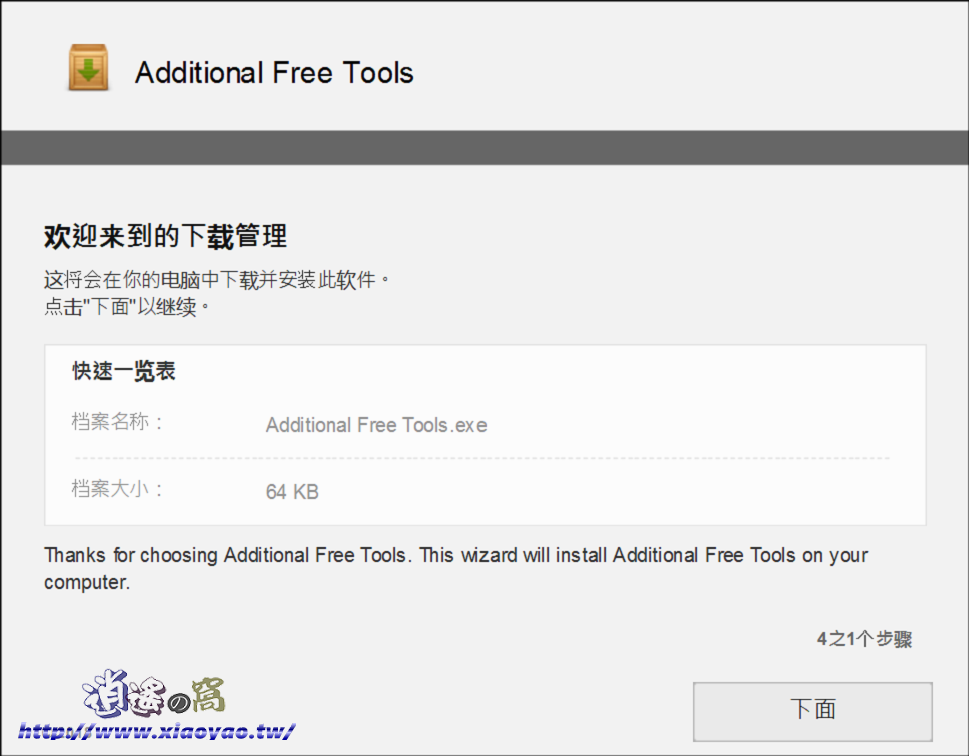Click the 64 KB file size value
Image resolution: width=969 pixels, height=756 pixels.
292,492
